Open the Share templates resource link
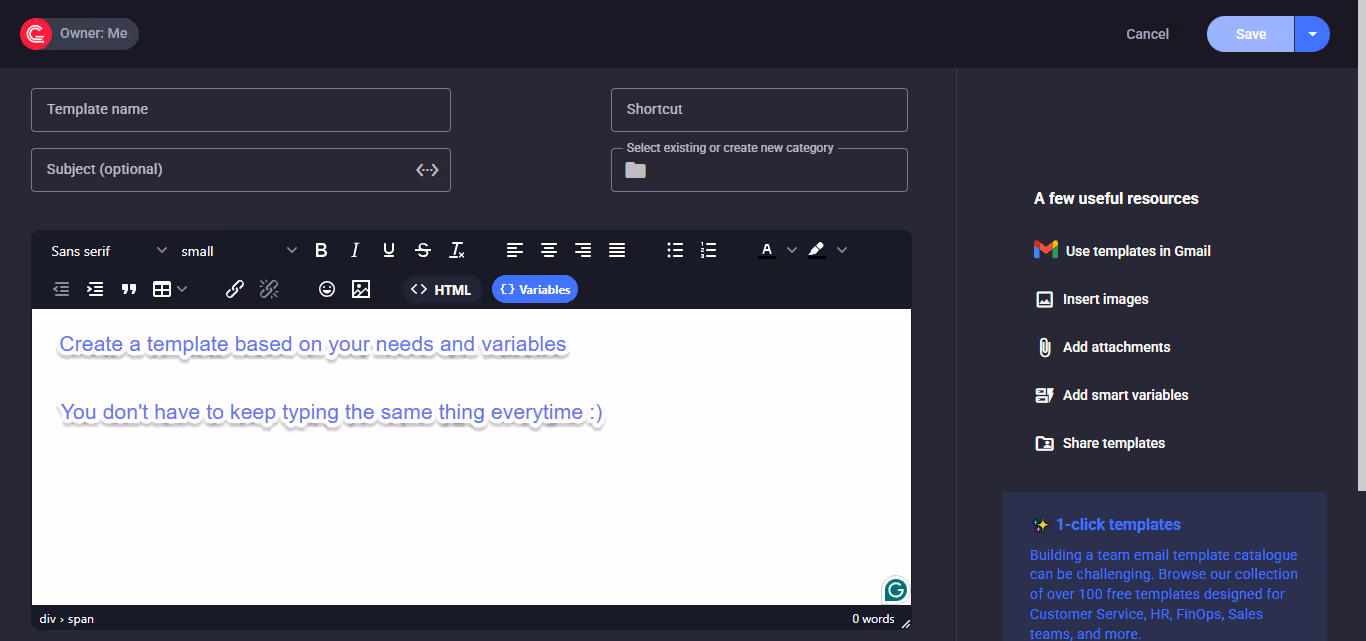 (1113, 443)
